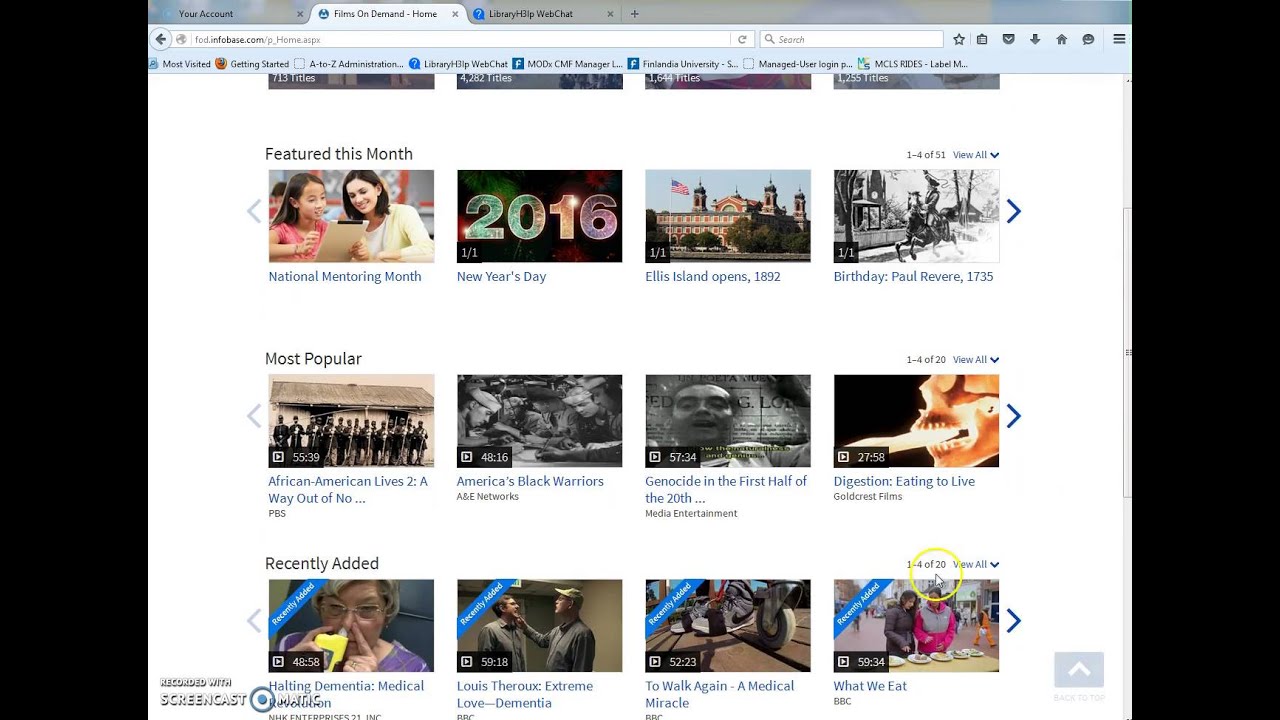Open the Ellis Island opens, 1892 link
Image resolution: width=1280 pixels, height=720 pixels.
713,277
